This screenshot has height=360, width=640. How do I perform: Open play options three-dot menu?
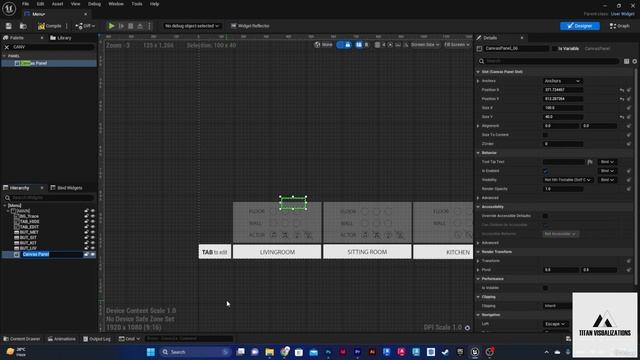click(149, 26)
